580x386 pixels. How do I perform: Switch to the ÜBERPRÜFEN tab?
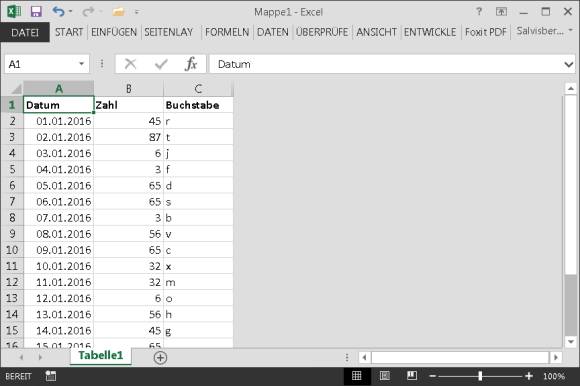click(x=322, y=32)
